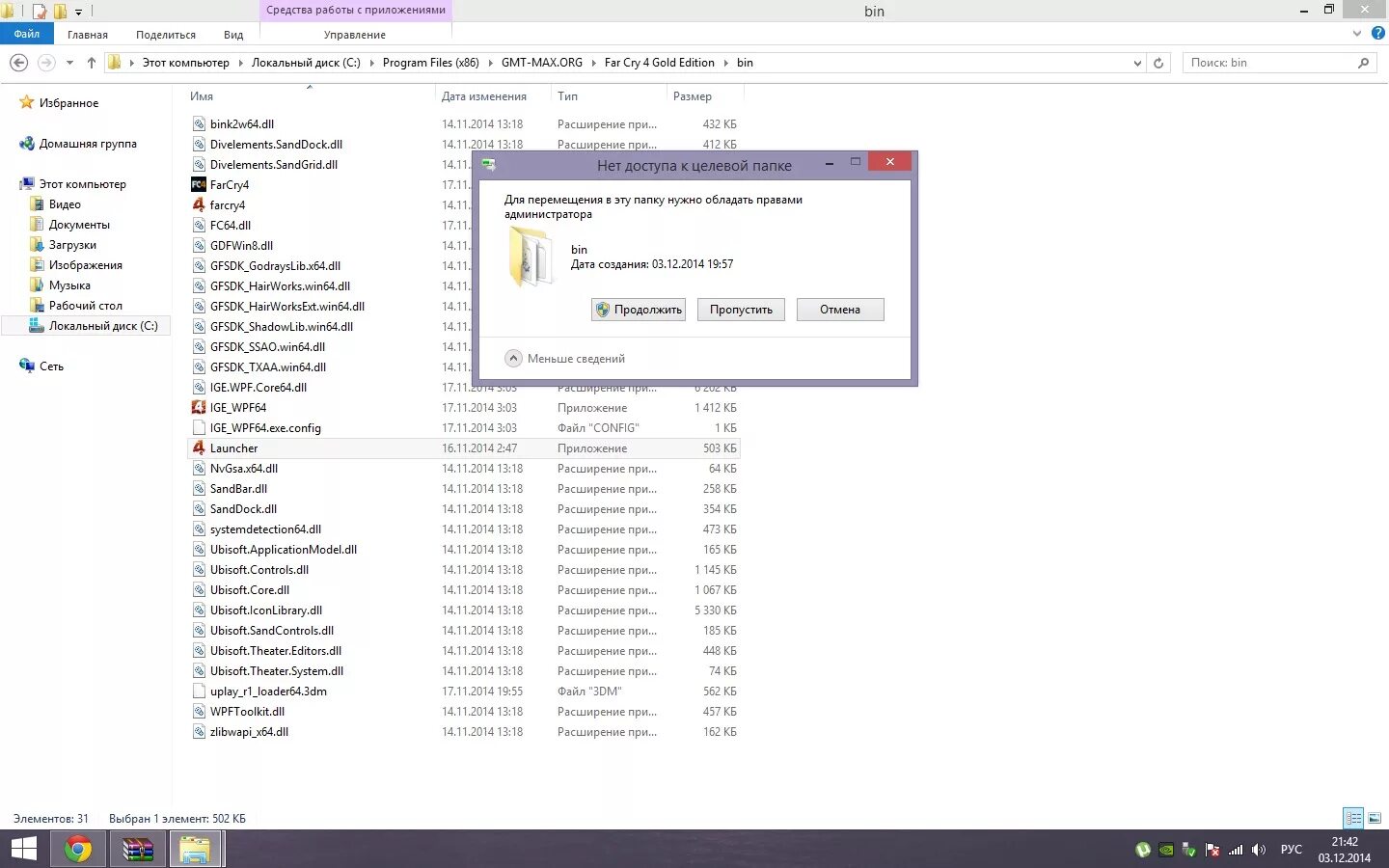The height and width of the screenshot is (868, 1389).
Task: Switch to the Главная ribbon tab
Action: 88,34
